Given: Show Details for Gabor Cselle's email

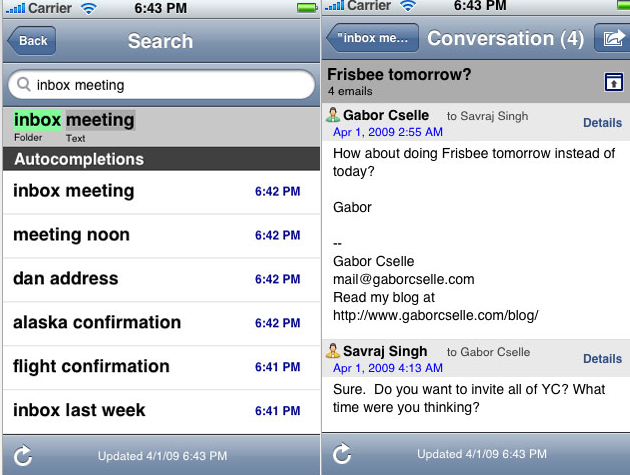Looking at the screenshot, I should point(602,123).
